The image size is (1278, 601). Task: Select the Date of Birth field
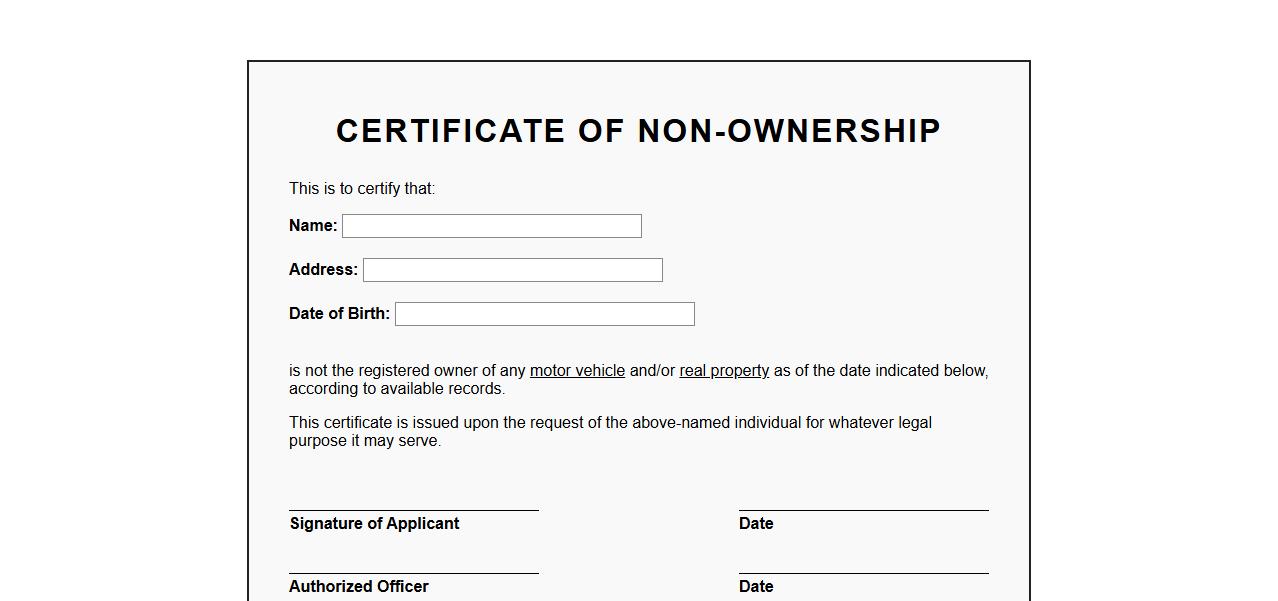coord(544,314)
